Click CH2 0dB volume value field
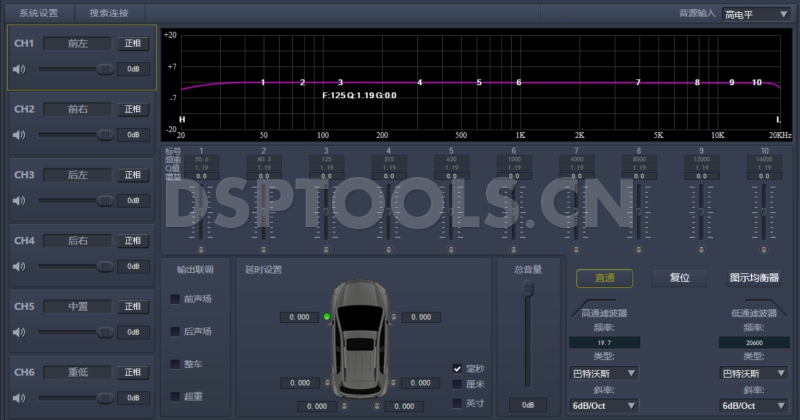Image resolution: width=800 pixels, height=420 pixels. [x=133, y=135]
